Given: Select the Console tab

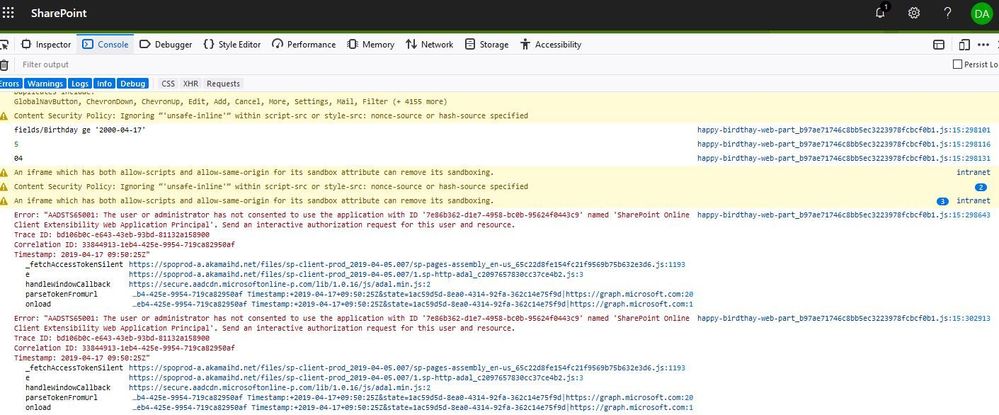Looking at the screenshot, I should tap(106, 45).
